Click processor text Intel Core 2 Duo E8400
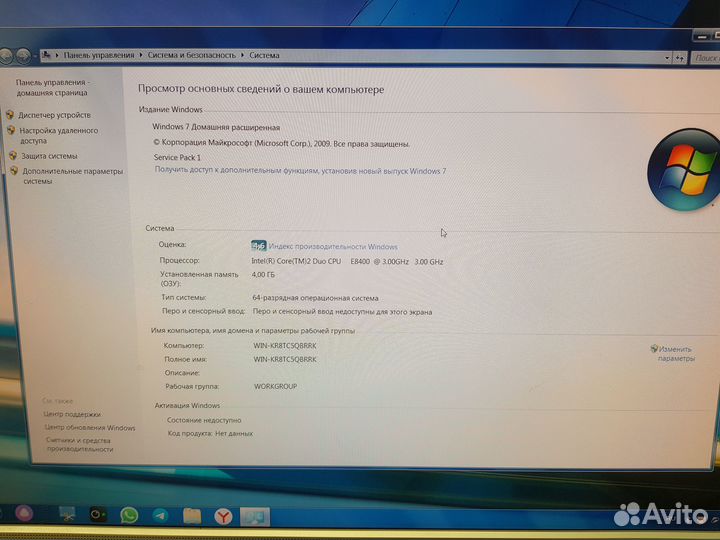Image resolution: width=720 pixels, height=540 pixels. pyautogui.click(x=347, y=261)
